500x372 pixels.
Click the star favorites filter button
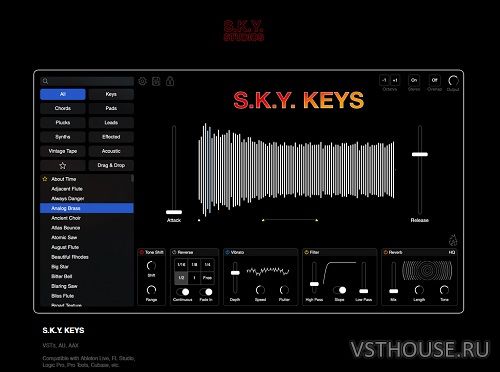coord(63,165)
